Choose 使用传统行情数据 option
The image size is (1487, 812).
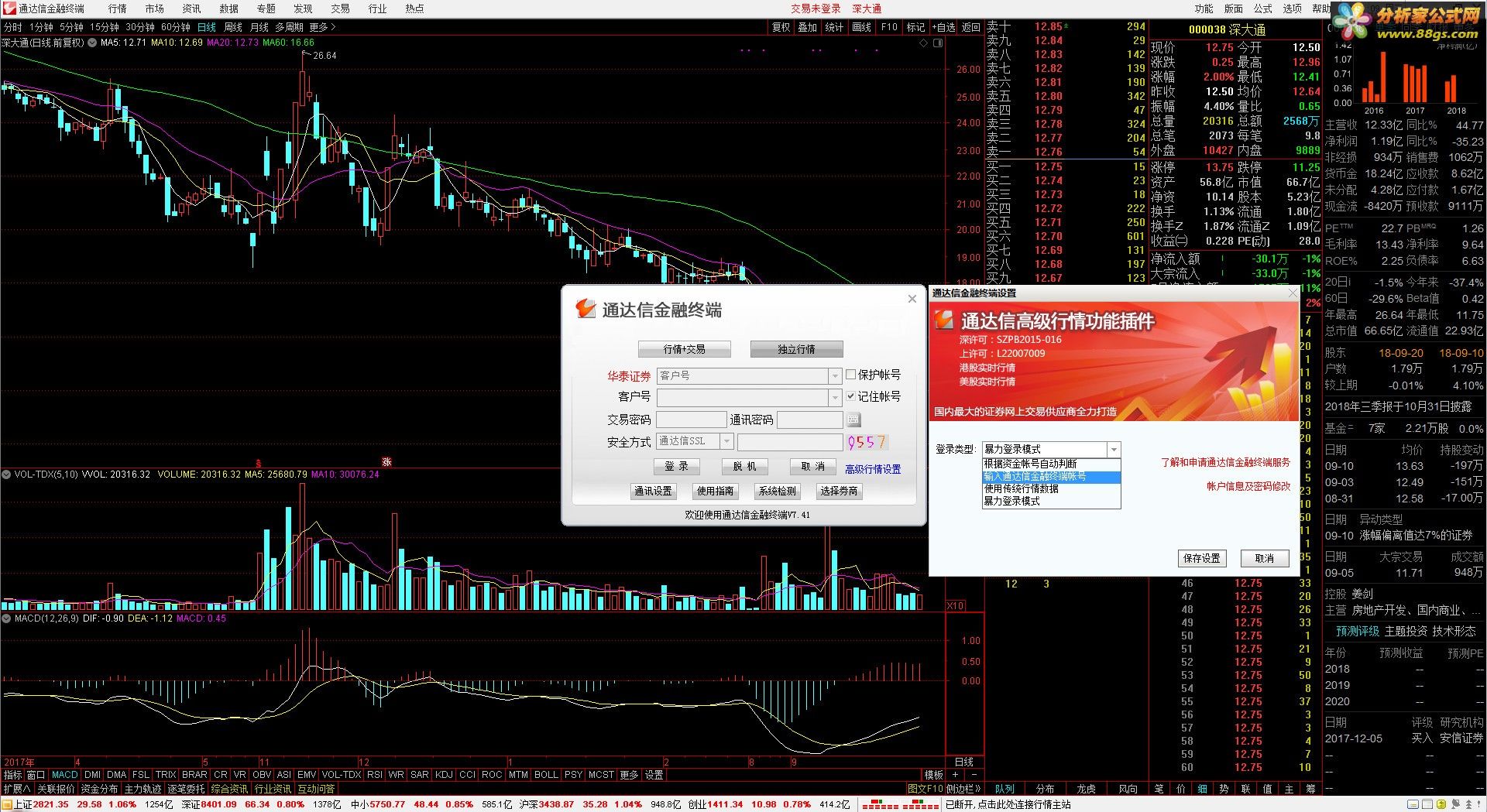(x=1052, y=488)
